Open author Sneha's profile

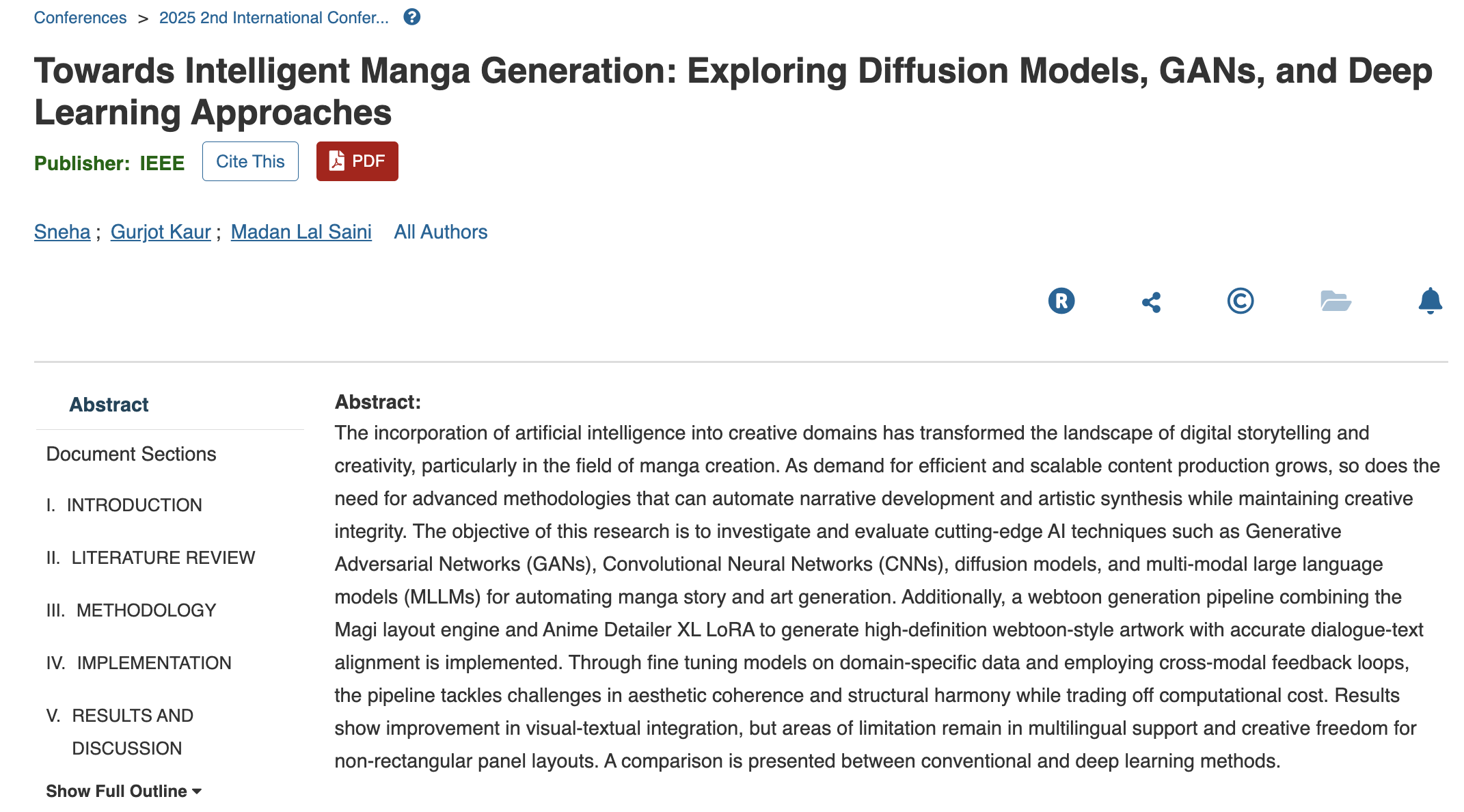[62, 232]
